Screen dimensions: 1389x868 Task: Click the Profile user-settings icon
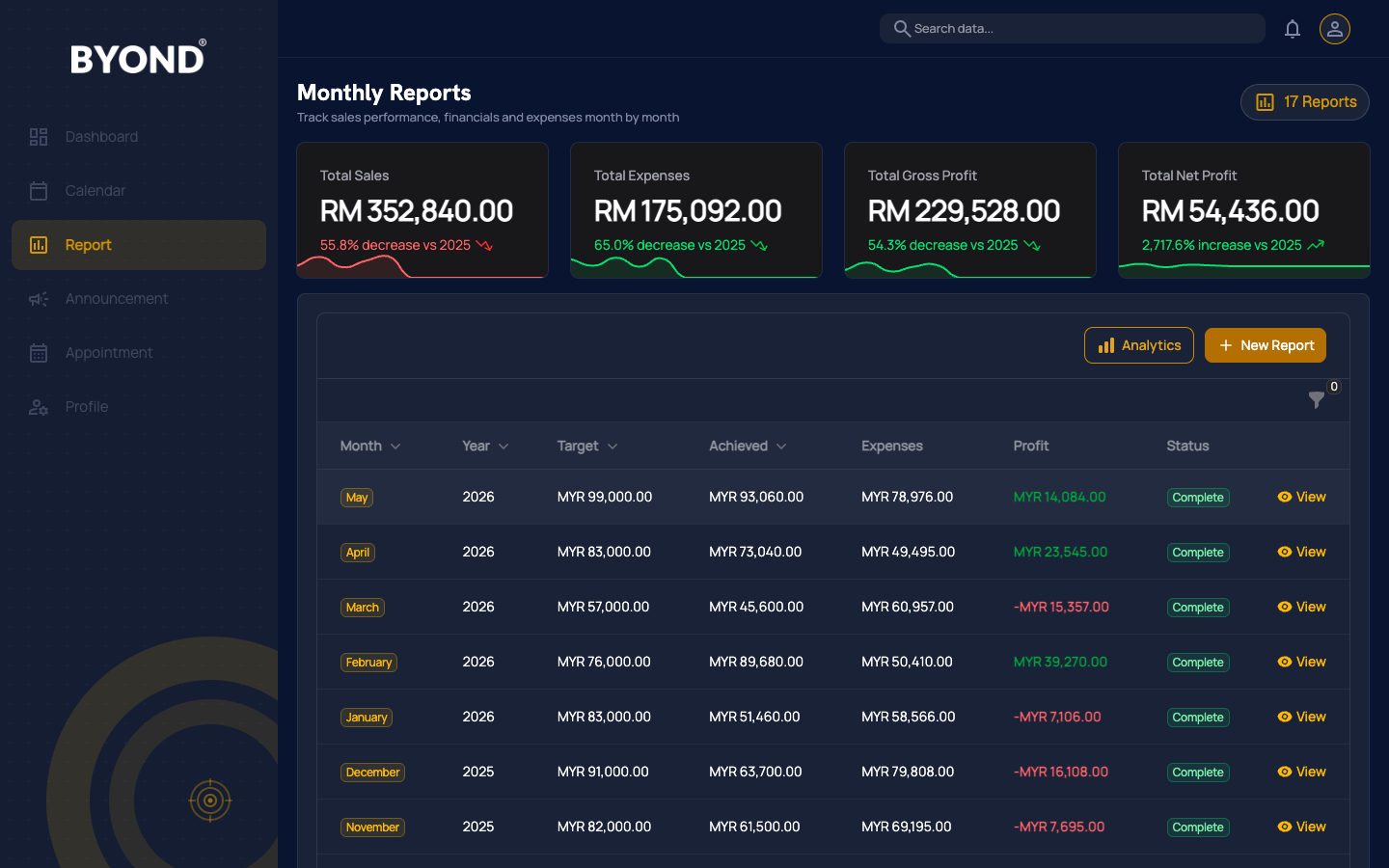click(x=39, y=407)
